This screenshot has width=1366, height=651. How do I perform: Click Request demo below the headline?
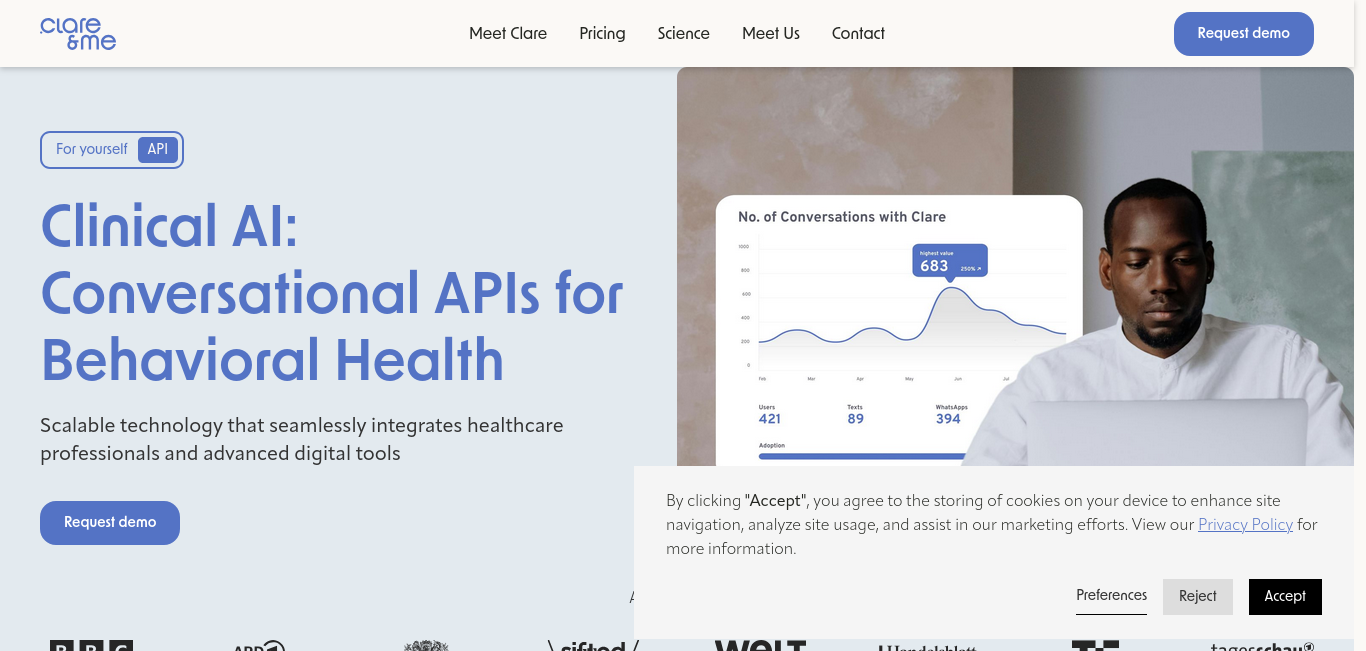(110, 522)
